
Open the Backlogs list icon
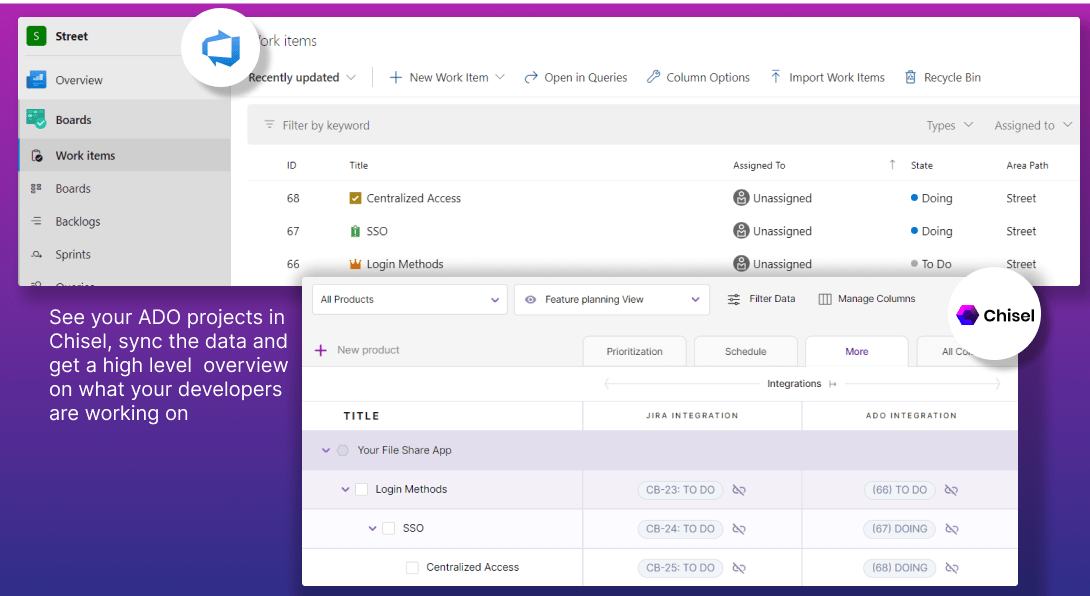[x=36, y=221]
